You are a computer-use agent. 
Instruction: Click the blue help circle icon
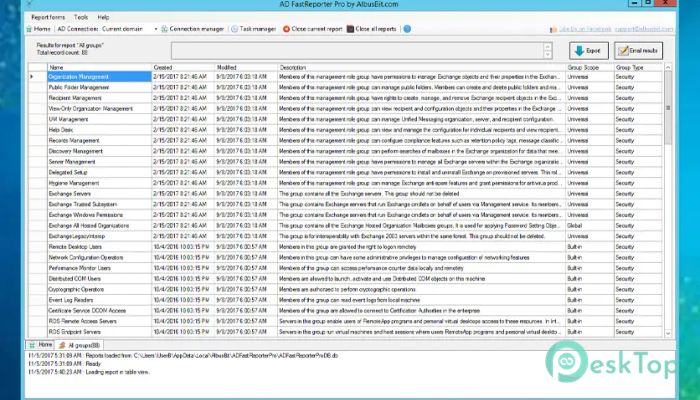407,29
